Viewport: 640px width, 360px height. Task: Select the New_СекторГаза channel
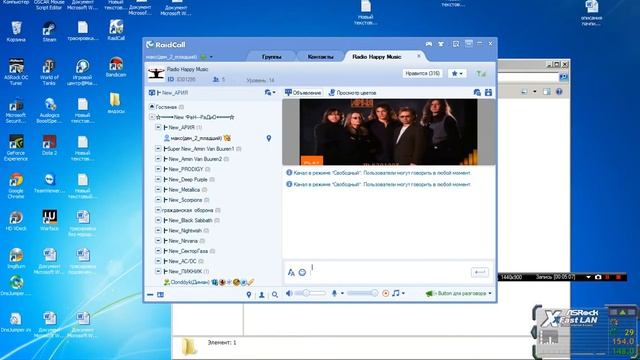(188, 251)
